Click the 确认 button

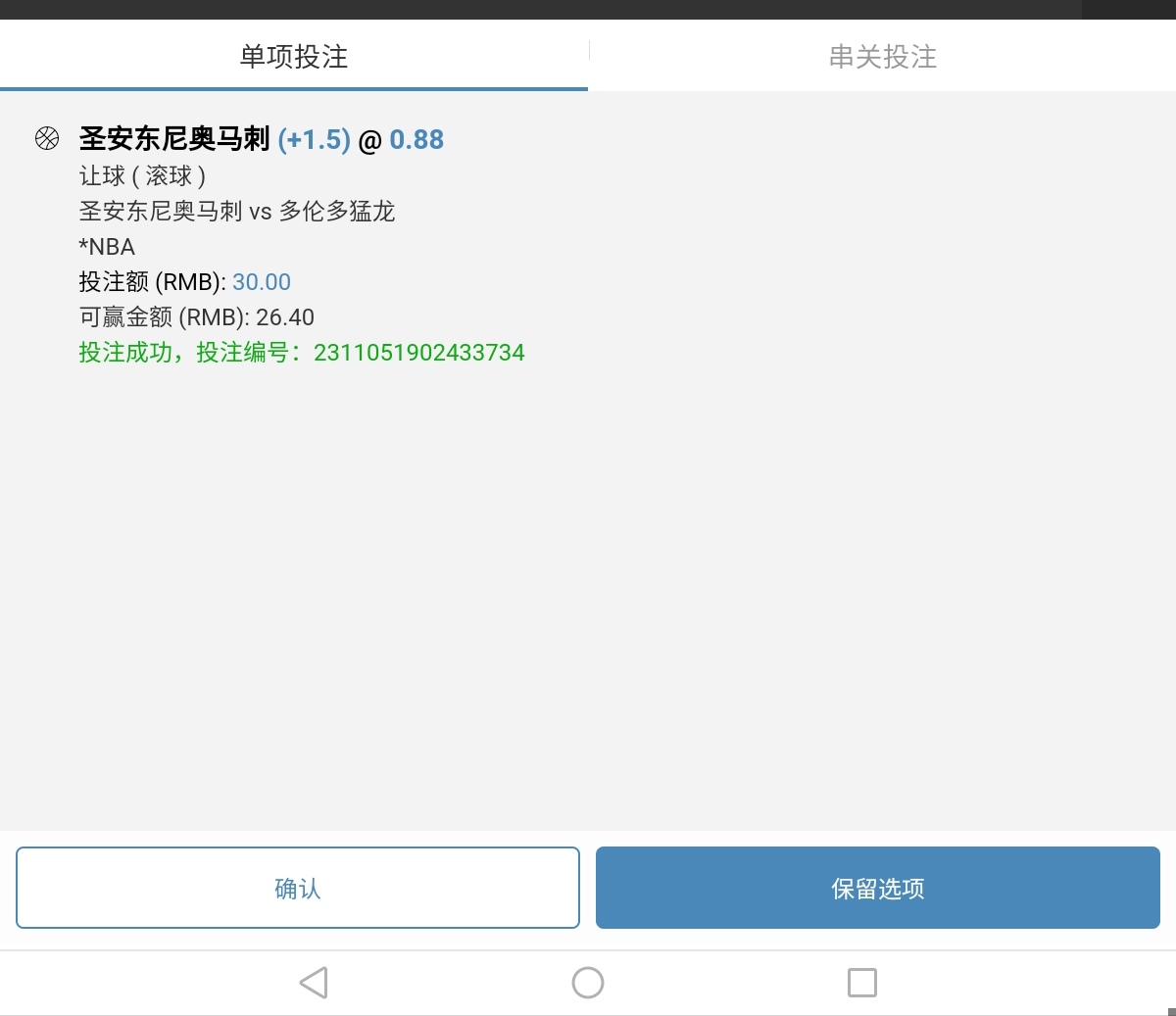[x=298, y=888]
